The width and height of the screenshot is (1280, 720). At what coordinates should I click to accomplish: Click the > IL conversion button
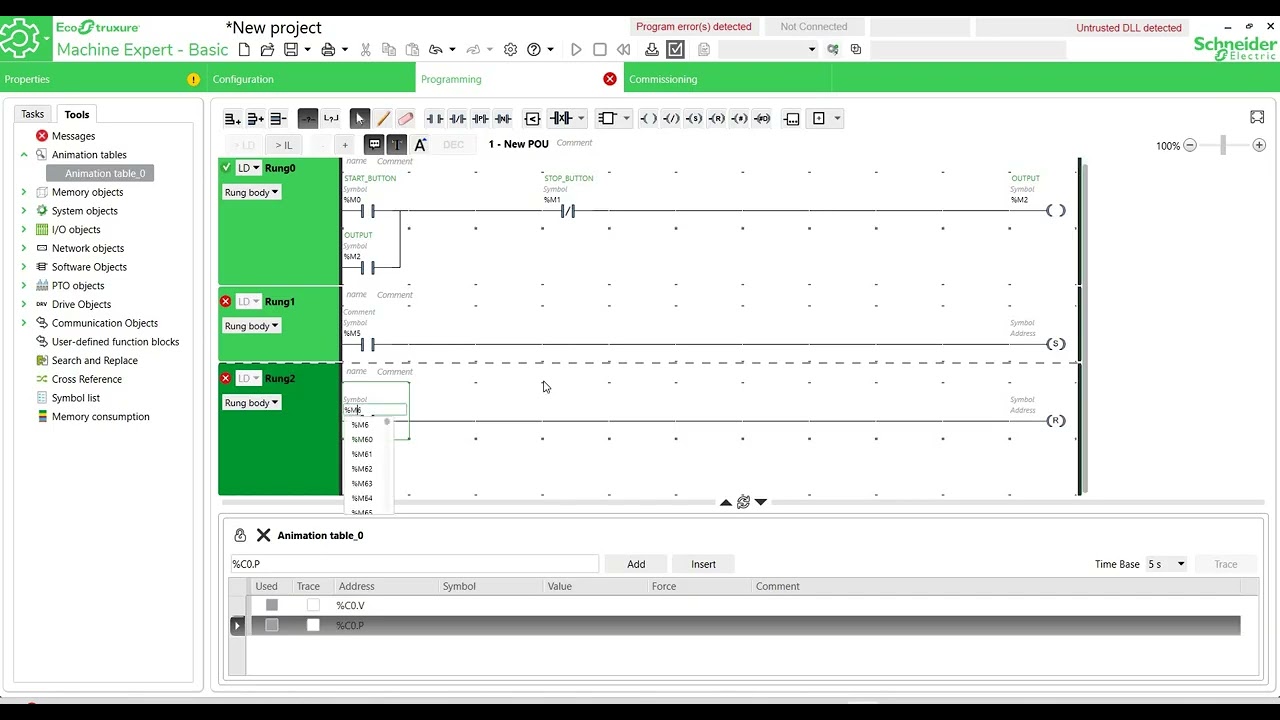pyautogui.click(x=284, y=145)
